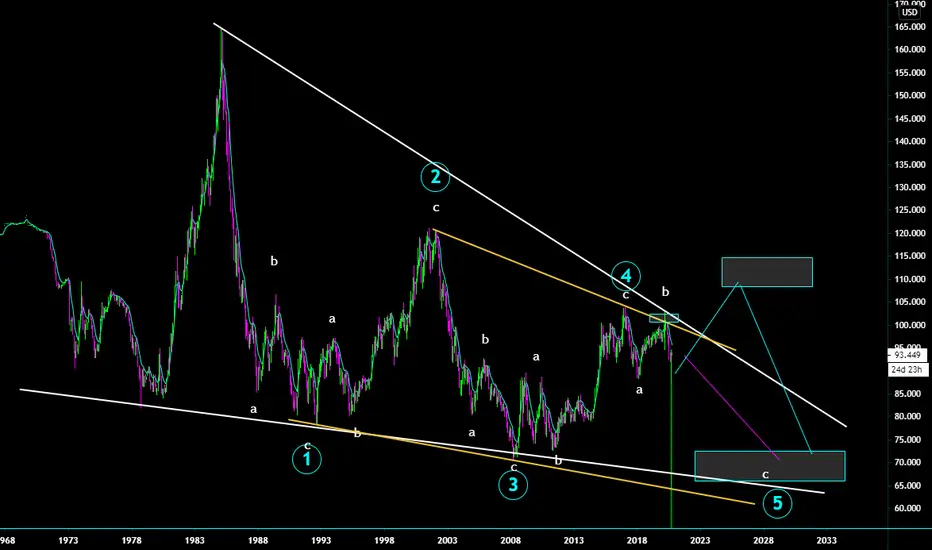Screen dimensions: 932x550
Task: Click the 1983 time axis label
Action: point(195,540)
